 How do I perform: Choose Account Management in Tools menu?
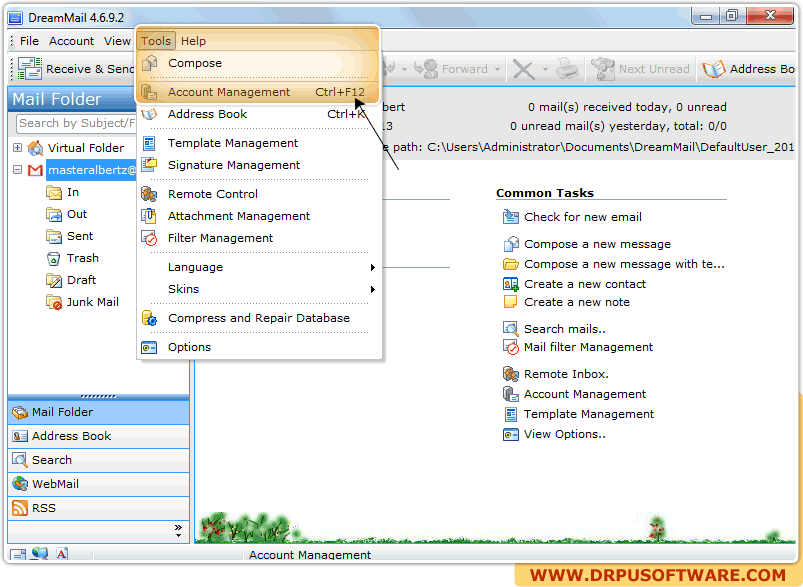point(259,92)
